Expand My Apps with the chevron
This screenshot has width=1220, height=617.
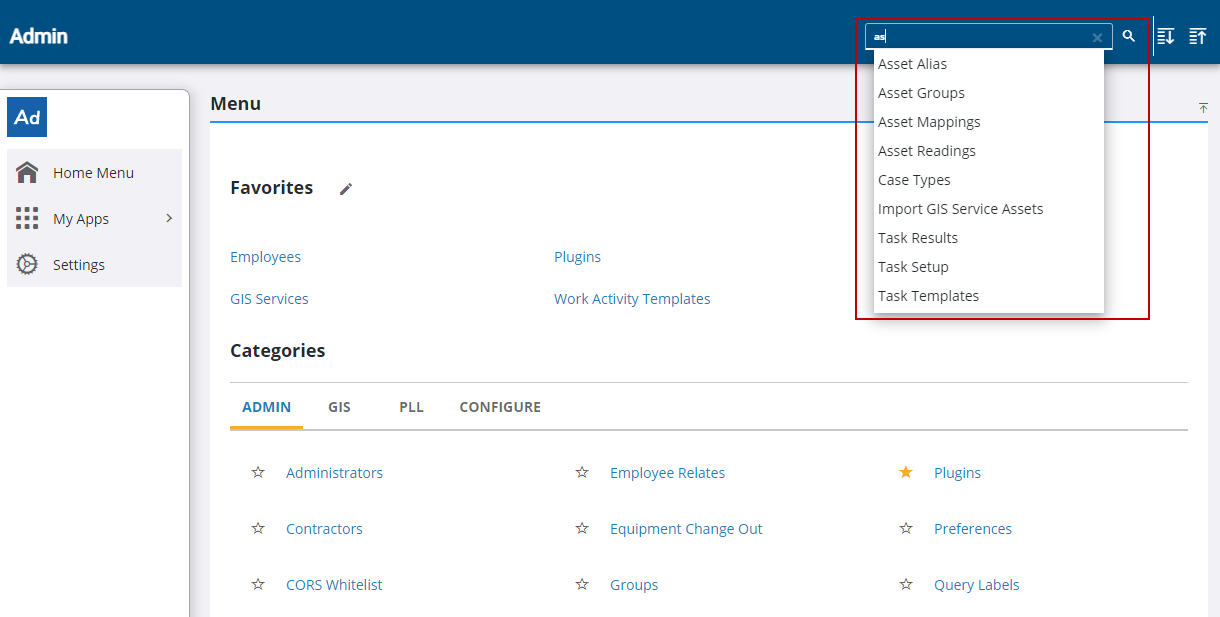pyautogui.click(x=168, y=218)
